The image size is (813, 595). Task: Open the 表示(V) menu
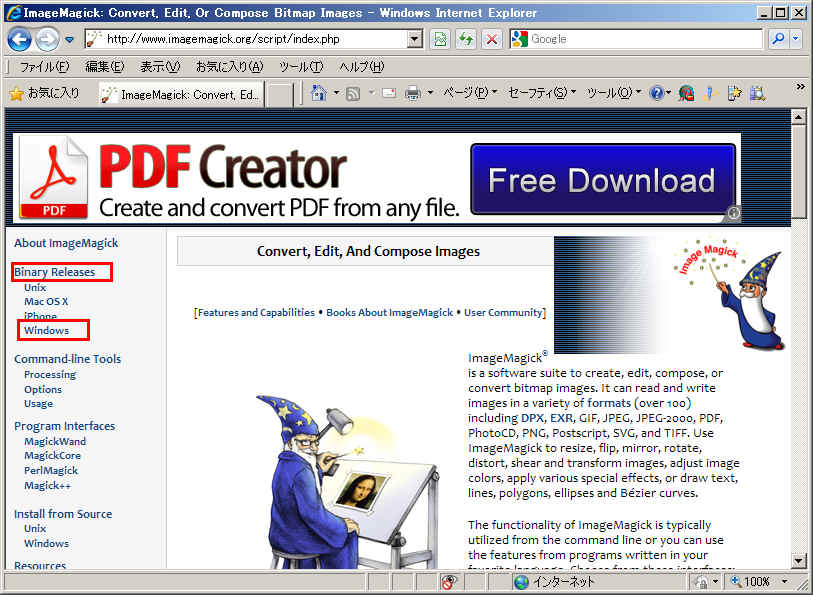[160, 66]
